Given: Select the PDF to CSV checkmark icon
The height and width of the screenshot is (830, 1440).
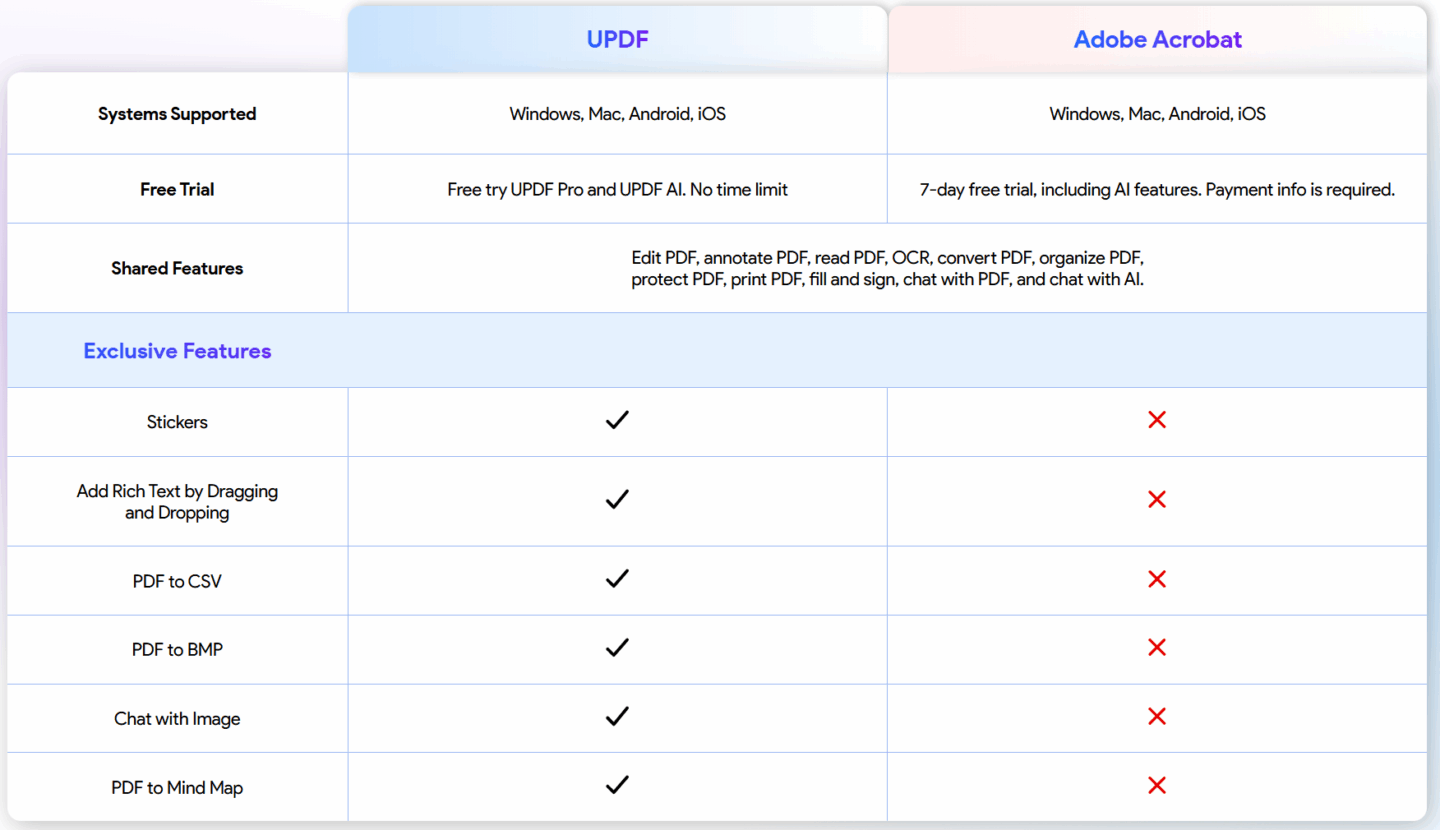Looking at the screenshot, I should [x=617, y=579].
